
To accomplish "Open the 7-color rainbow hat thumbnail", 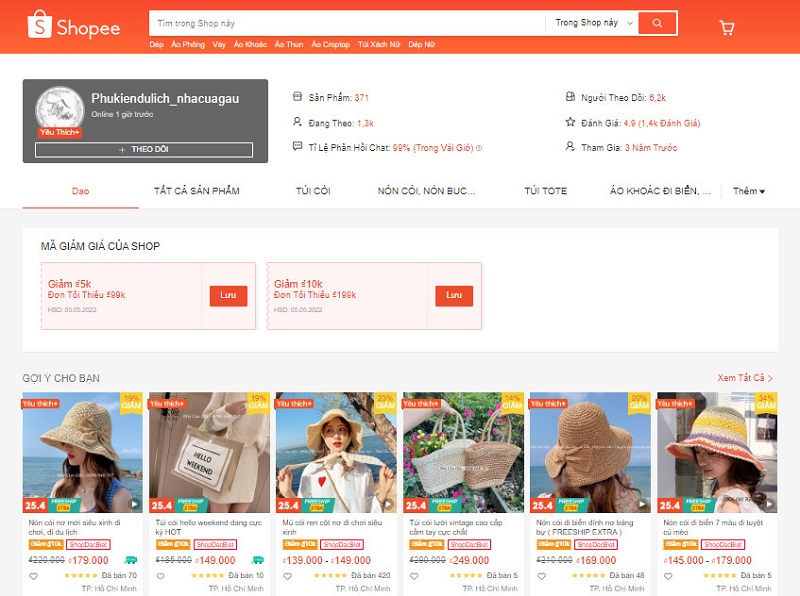I will 716,452.
